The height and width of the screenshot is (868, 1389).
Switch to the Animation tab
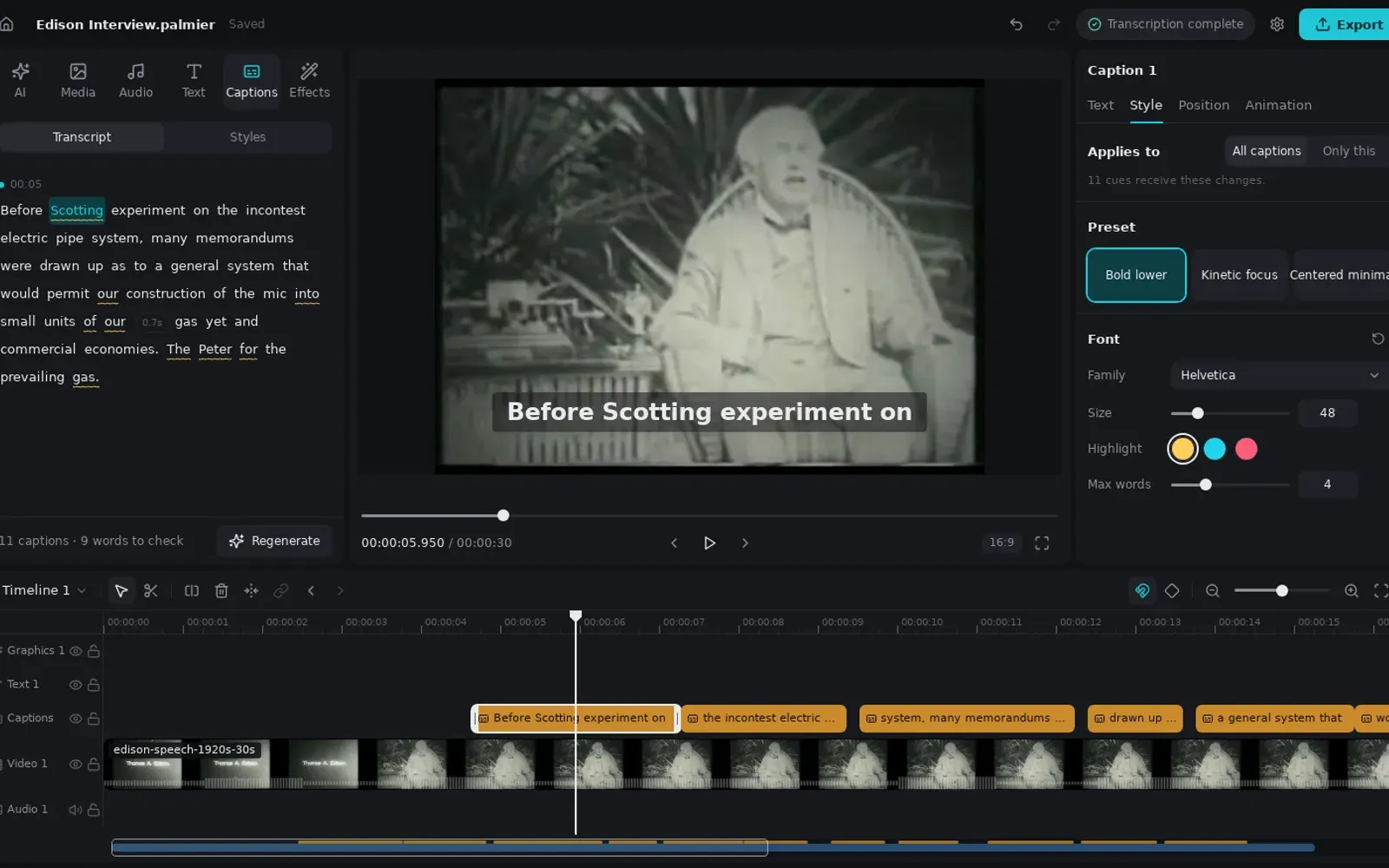click(x=1278, y=105)
